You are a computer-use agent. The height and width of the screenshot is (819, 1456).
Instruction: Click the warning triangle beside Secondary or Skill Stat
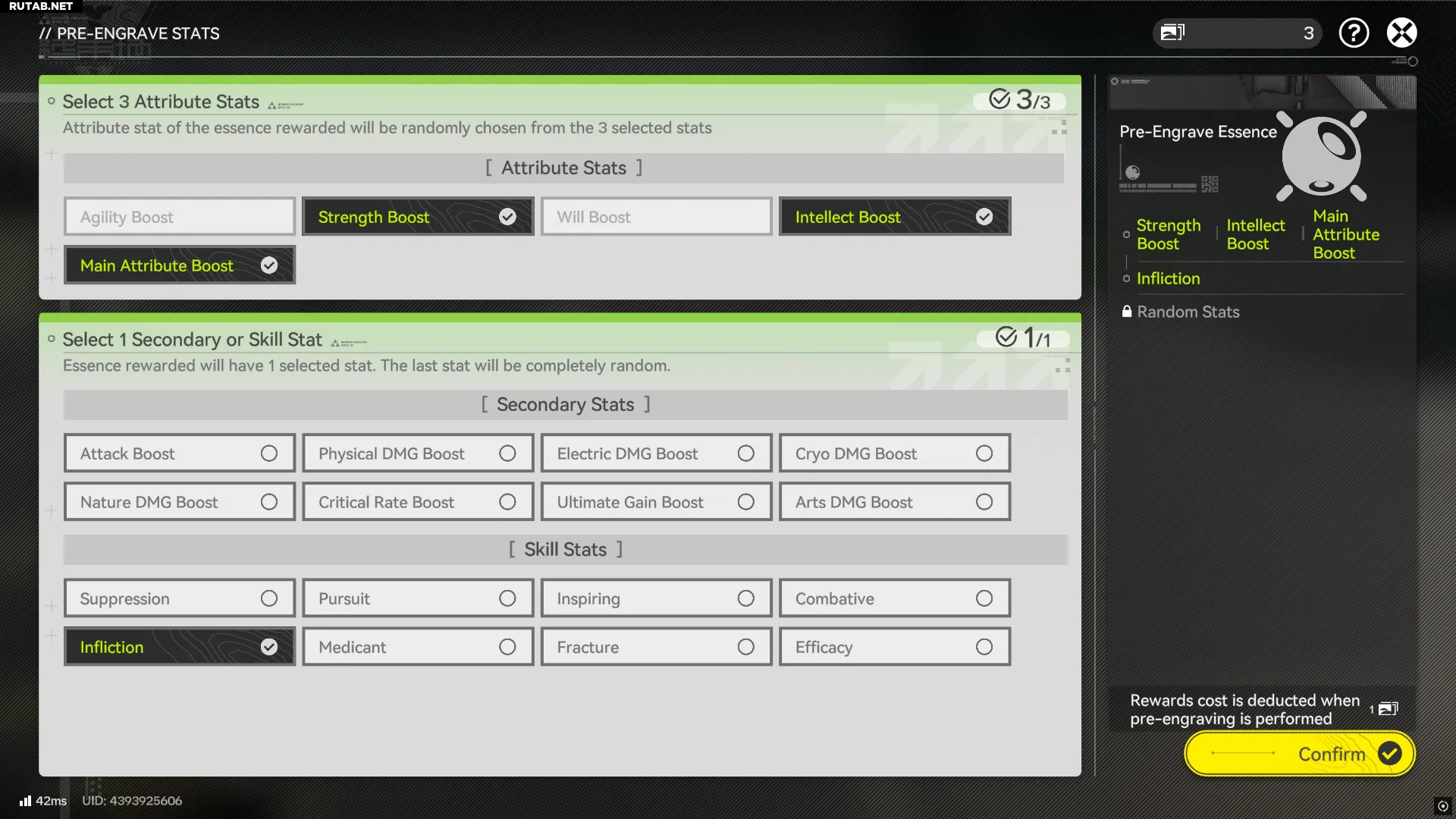click(335, 344)
